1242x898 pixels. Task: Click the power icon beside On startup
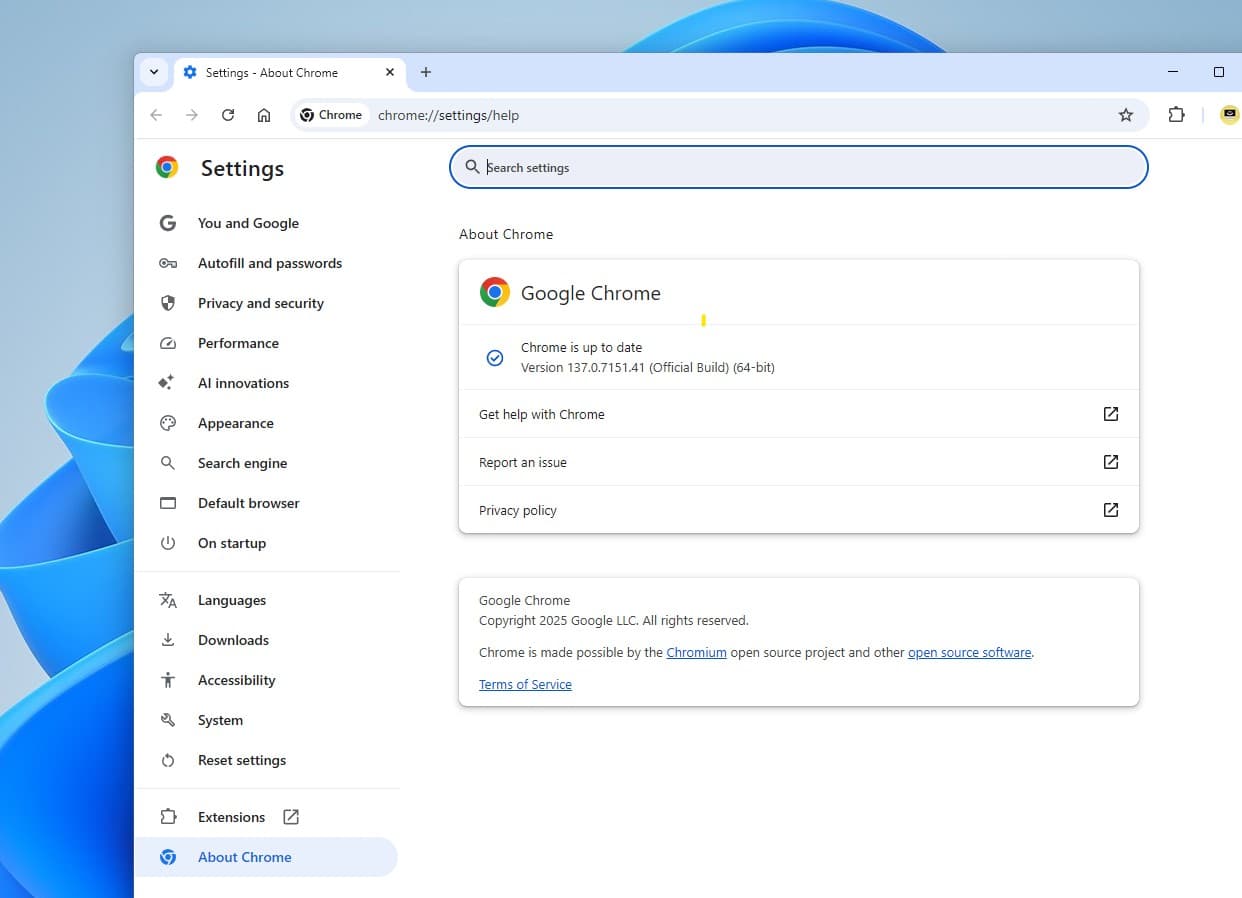click(x=168, y=543)
